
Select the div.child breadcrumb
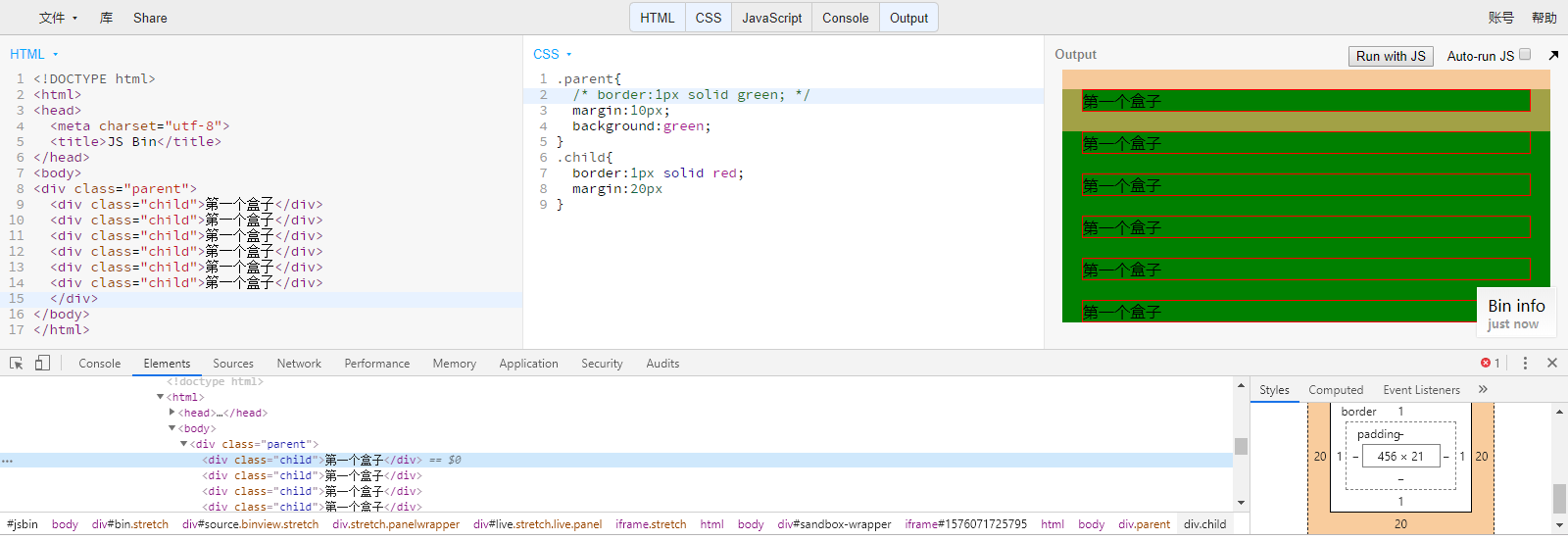[x=1204, y=524]
